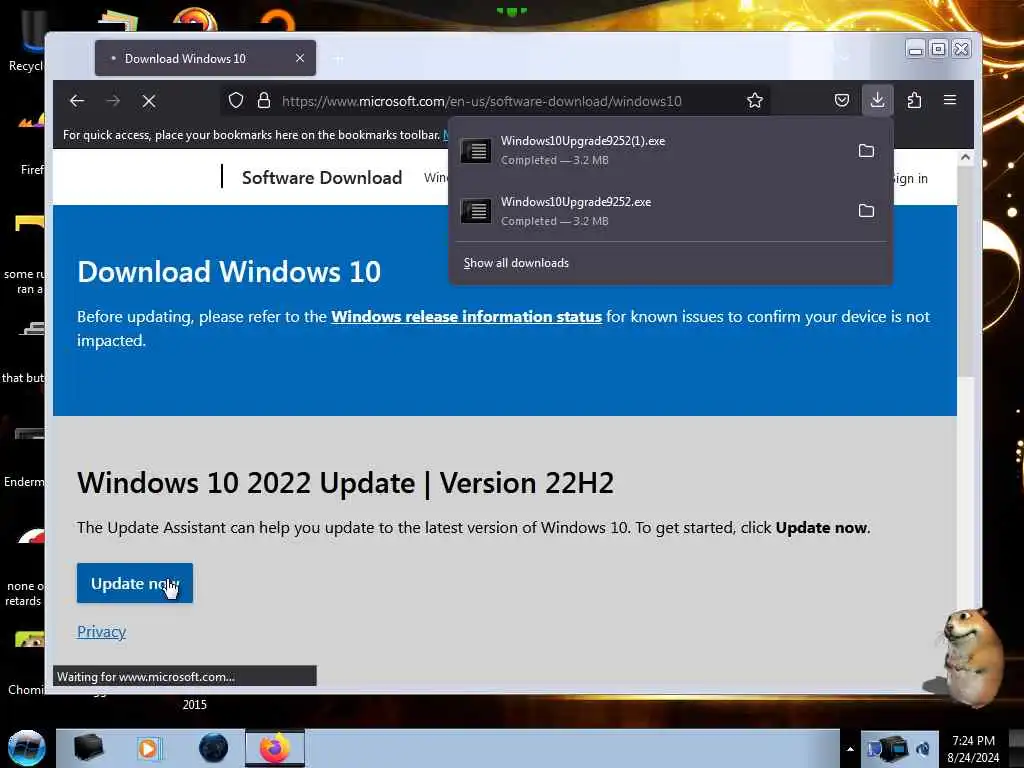Select the Download Windows 10 tab
Image resolution: width=1024 pixels, height=768 pixels.
[205, 58]
